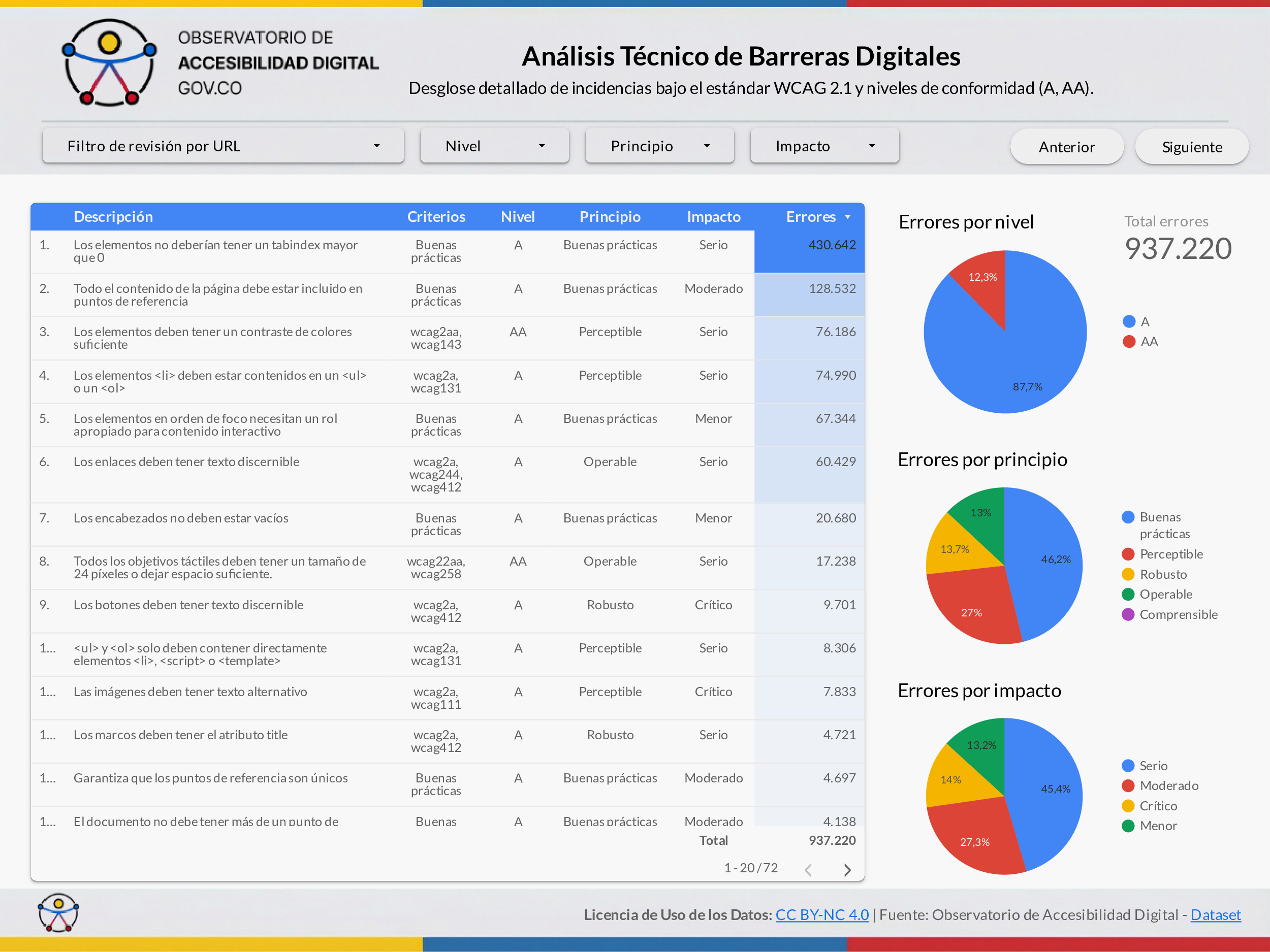Click the red AA legend dot in Errores por nivel
The height and width of the screenshot is (952, 1270).
(x=1129, y=341)
